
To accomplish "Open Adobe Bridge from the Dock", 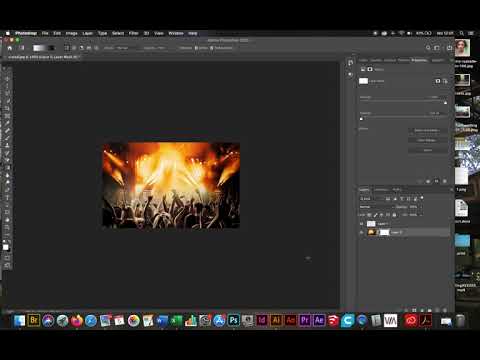I will coord(34,320).
